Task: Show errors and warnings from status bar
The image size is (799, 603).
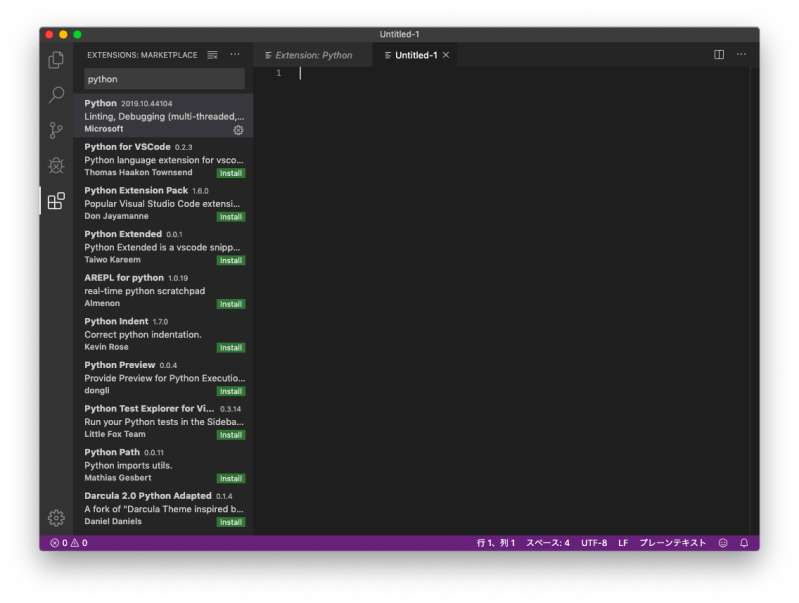Action: coord(69,543)
